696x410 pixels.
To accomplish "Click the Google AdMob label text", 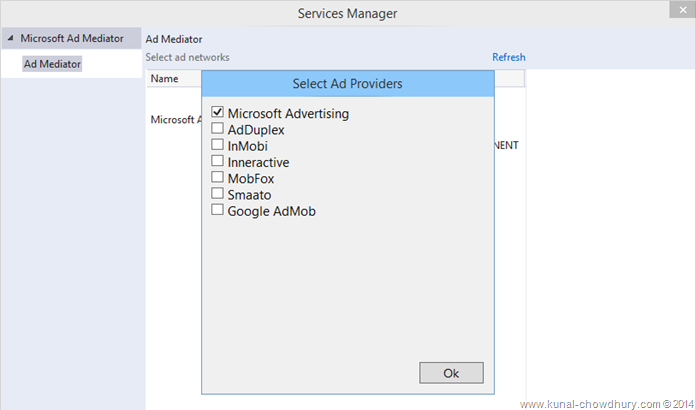I will click(x=272, y=210).
